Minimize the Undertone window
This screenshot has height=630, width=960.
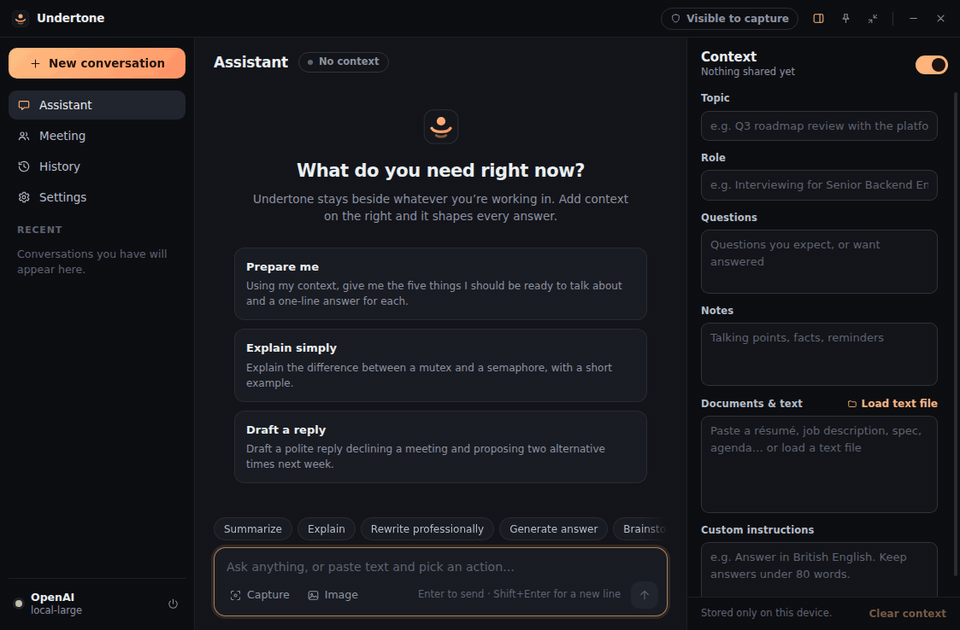(913, 18)
